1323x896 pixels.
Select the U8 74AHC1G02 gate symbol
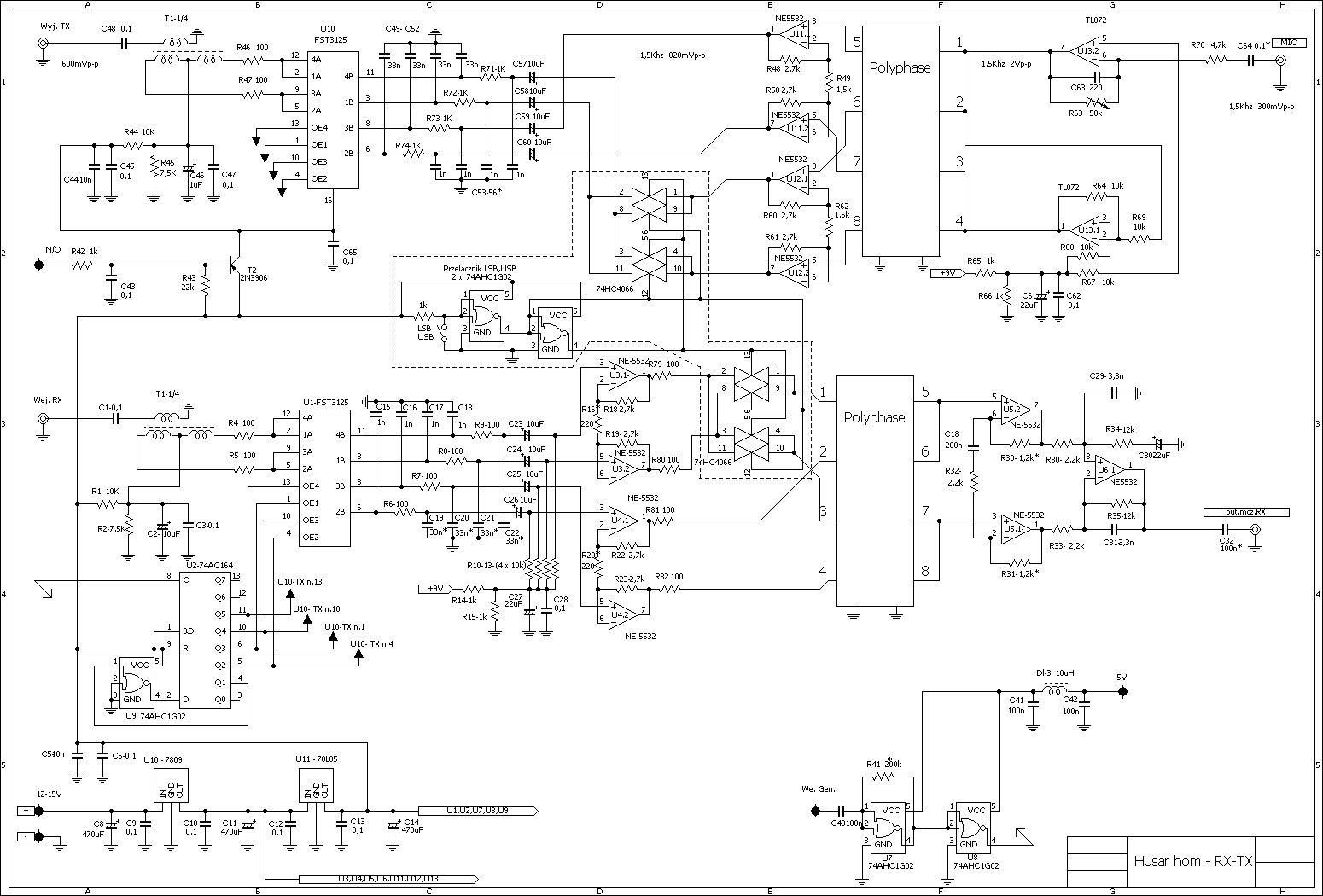973,823
